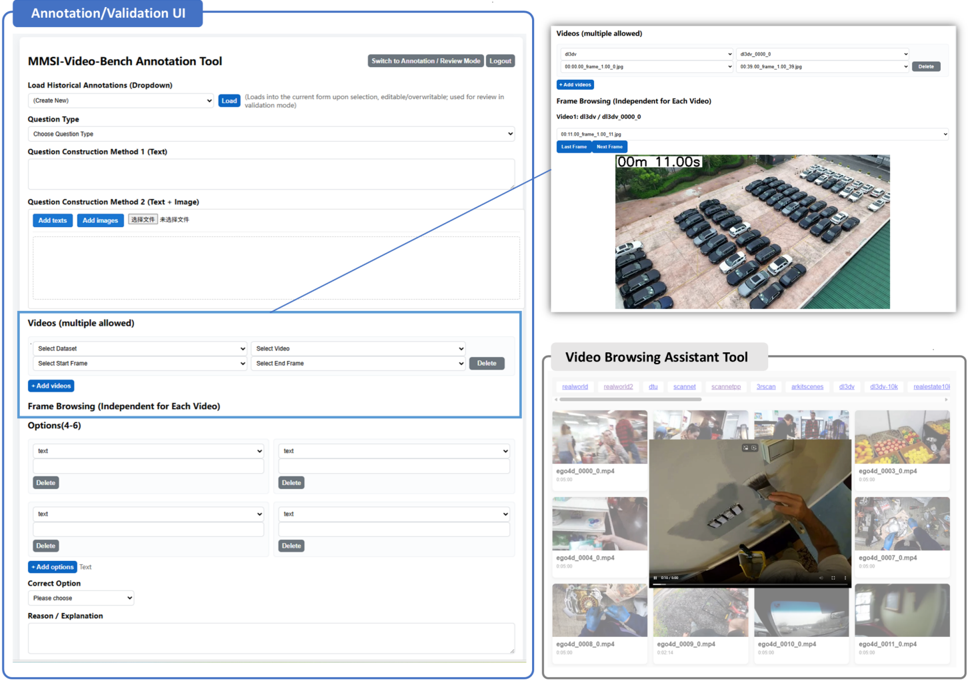This screenshot has height=681, width=968.
Task: Select the ego4d_0004_0.mp4 video thumbnail
Action: [599, 524]
